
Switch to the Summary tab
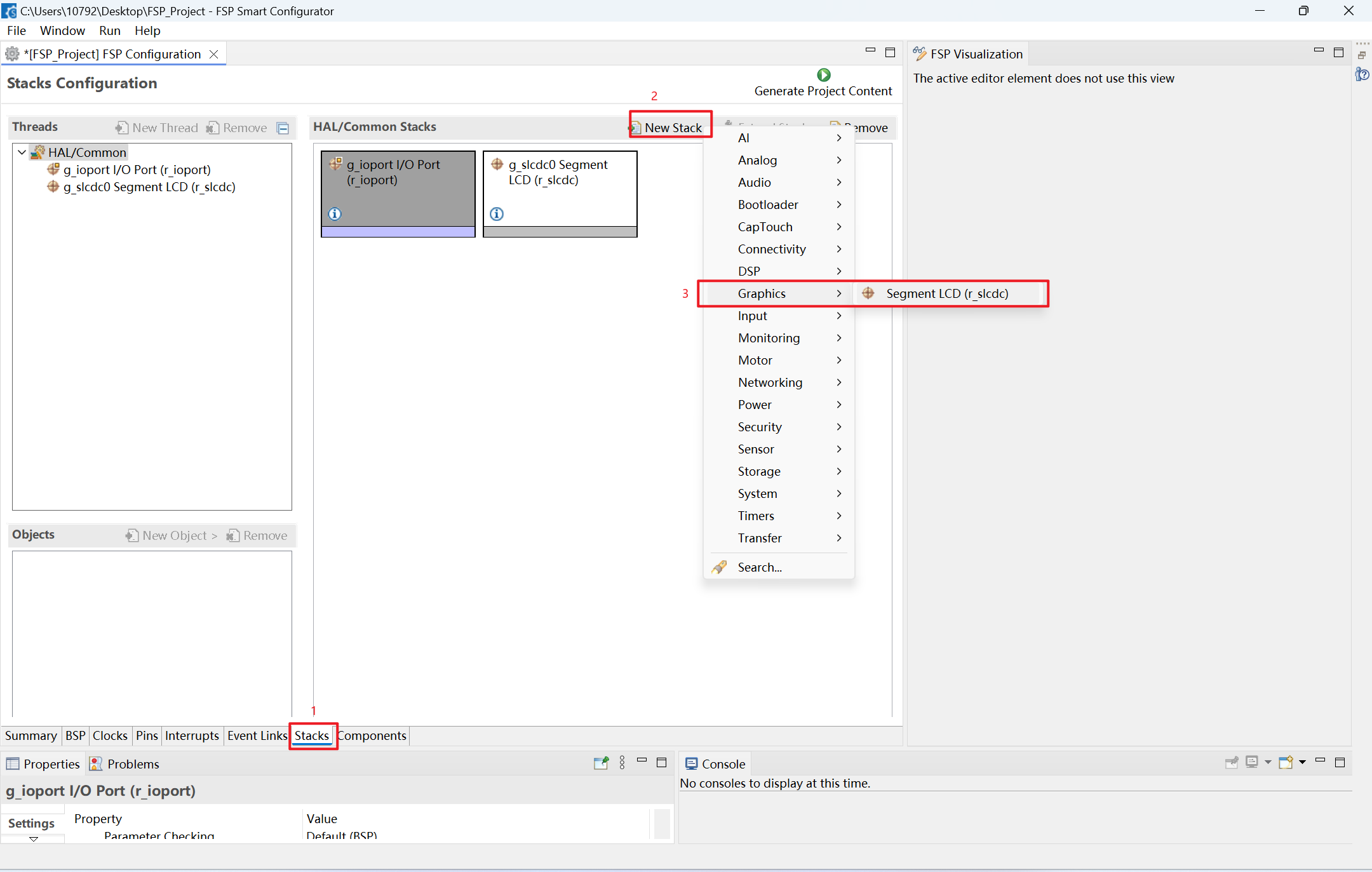click(30, 735)
